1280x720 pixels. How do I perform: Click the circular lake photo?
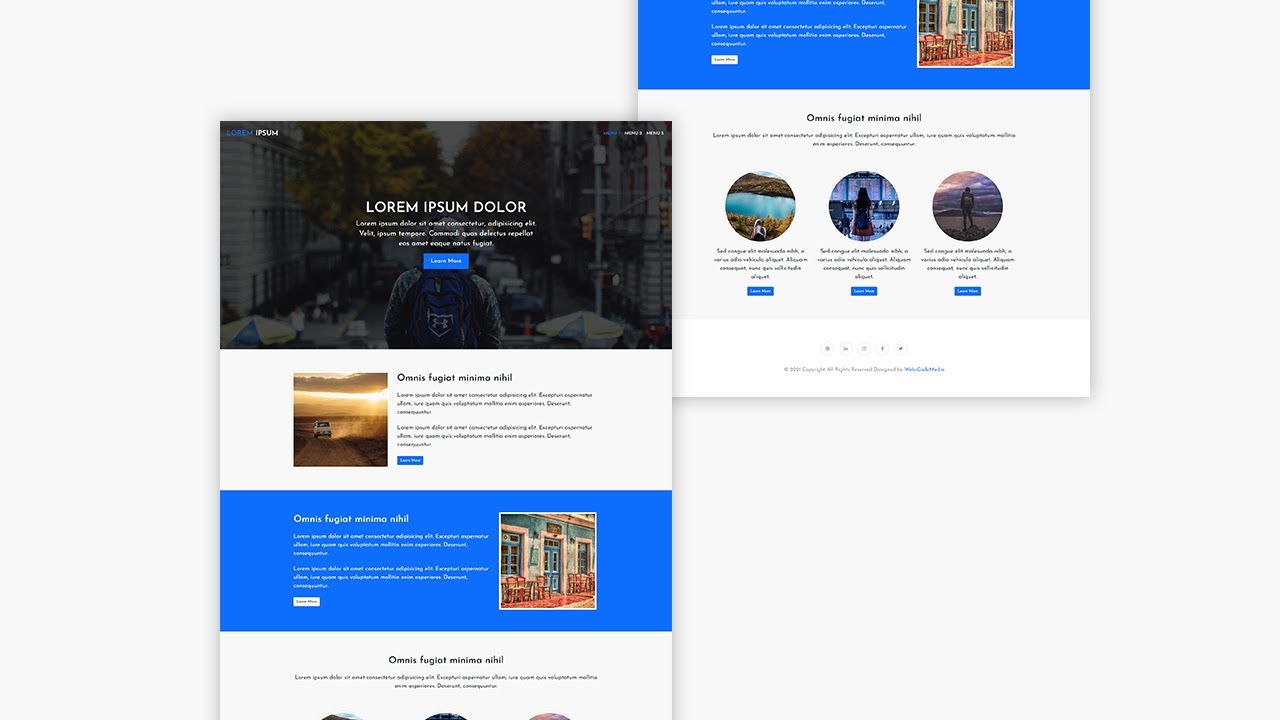pos(760,206)
